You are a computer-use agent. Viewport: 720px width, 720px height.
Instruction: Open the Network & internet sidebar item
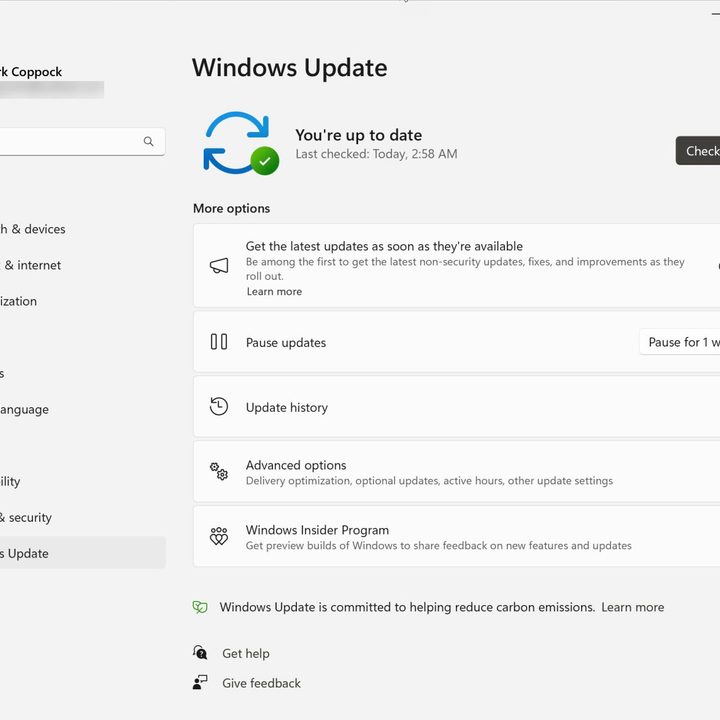83,265
